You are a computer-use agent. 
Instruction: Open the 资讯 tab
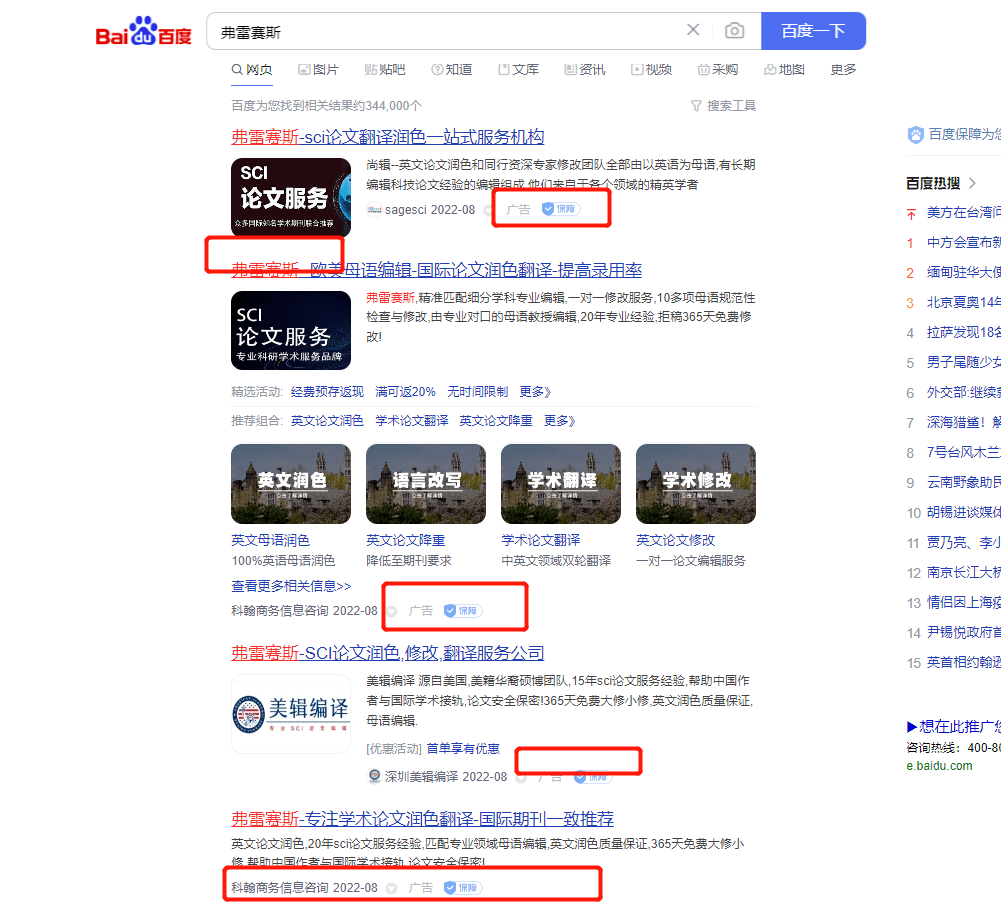(585, 70)
